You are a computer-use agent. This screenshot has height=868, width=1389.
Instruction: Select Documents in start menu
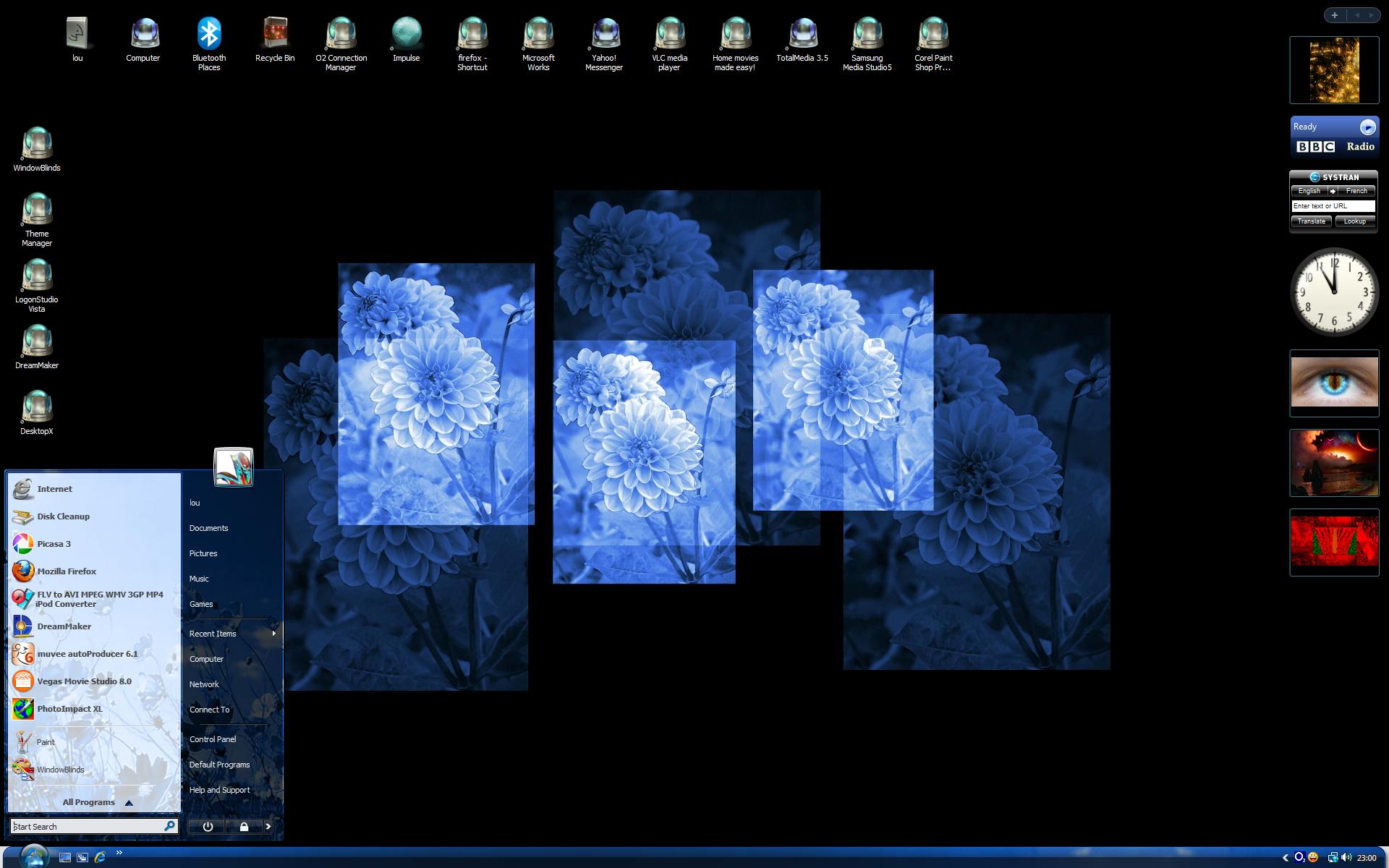click(208, 528)
